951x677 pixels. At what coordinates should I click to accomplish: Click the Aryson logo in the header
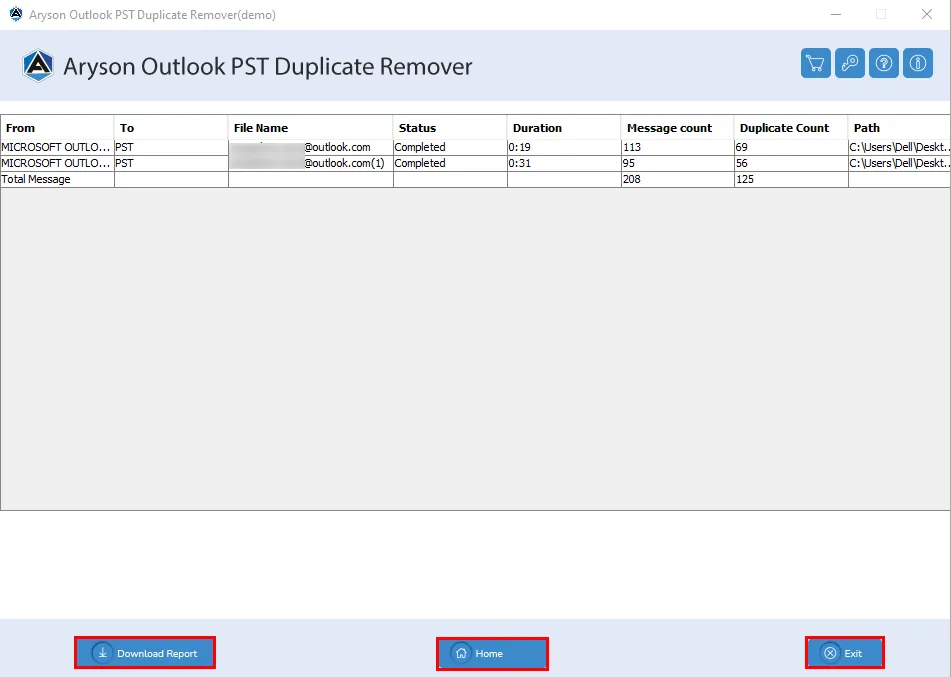38,66
